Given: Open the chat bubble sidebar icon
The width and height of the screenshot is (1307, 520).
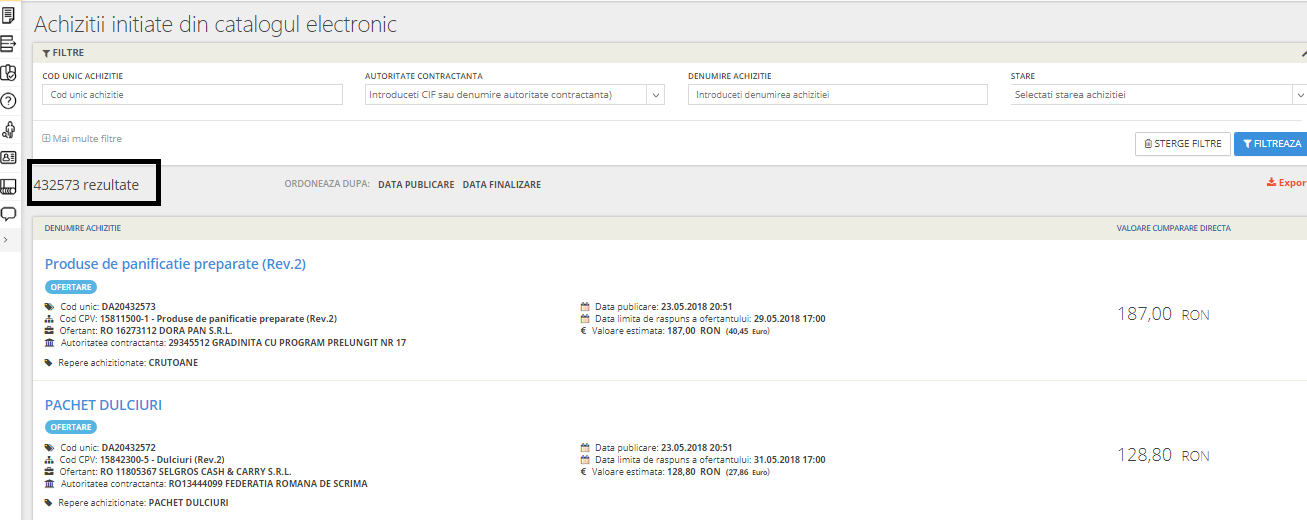Looking at the screenshot, I should [9, 214].
